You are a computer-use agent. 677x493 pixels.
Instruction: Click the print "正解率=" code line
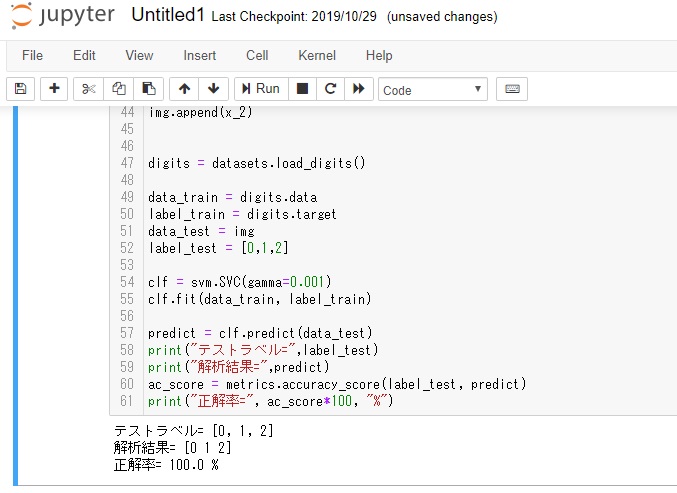[271, 401]
